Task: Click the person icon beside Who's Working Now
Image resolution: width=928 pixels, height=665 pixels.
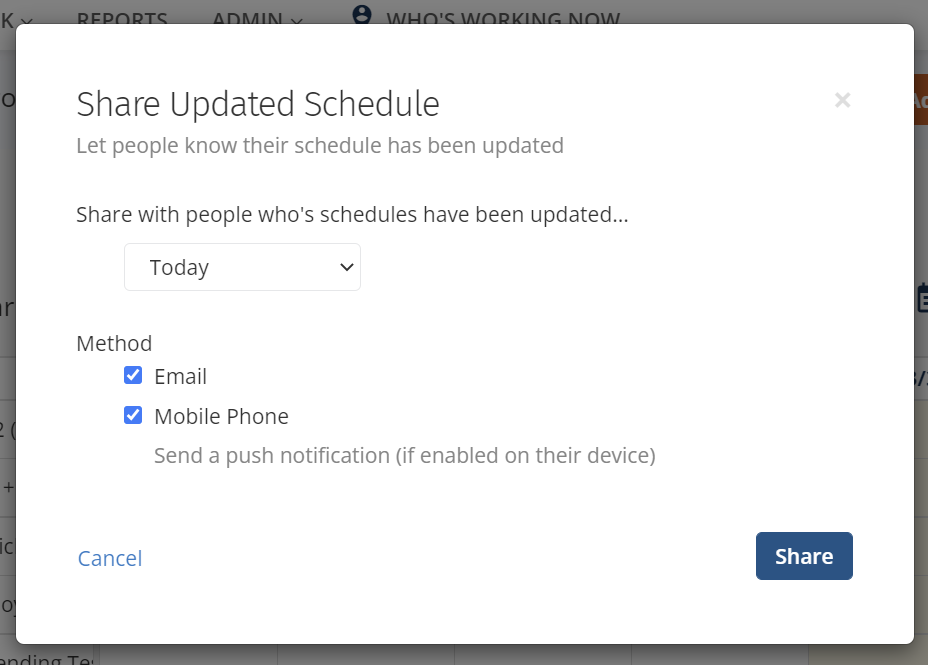Action: tap(362, 14)
